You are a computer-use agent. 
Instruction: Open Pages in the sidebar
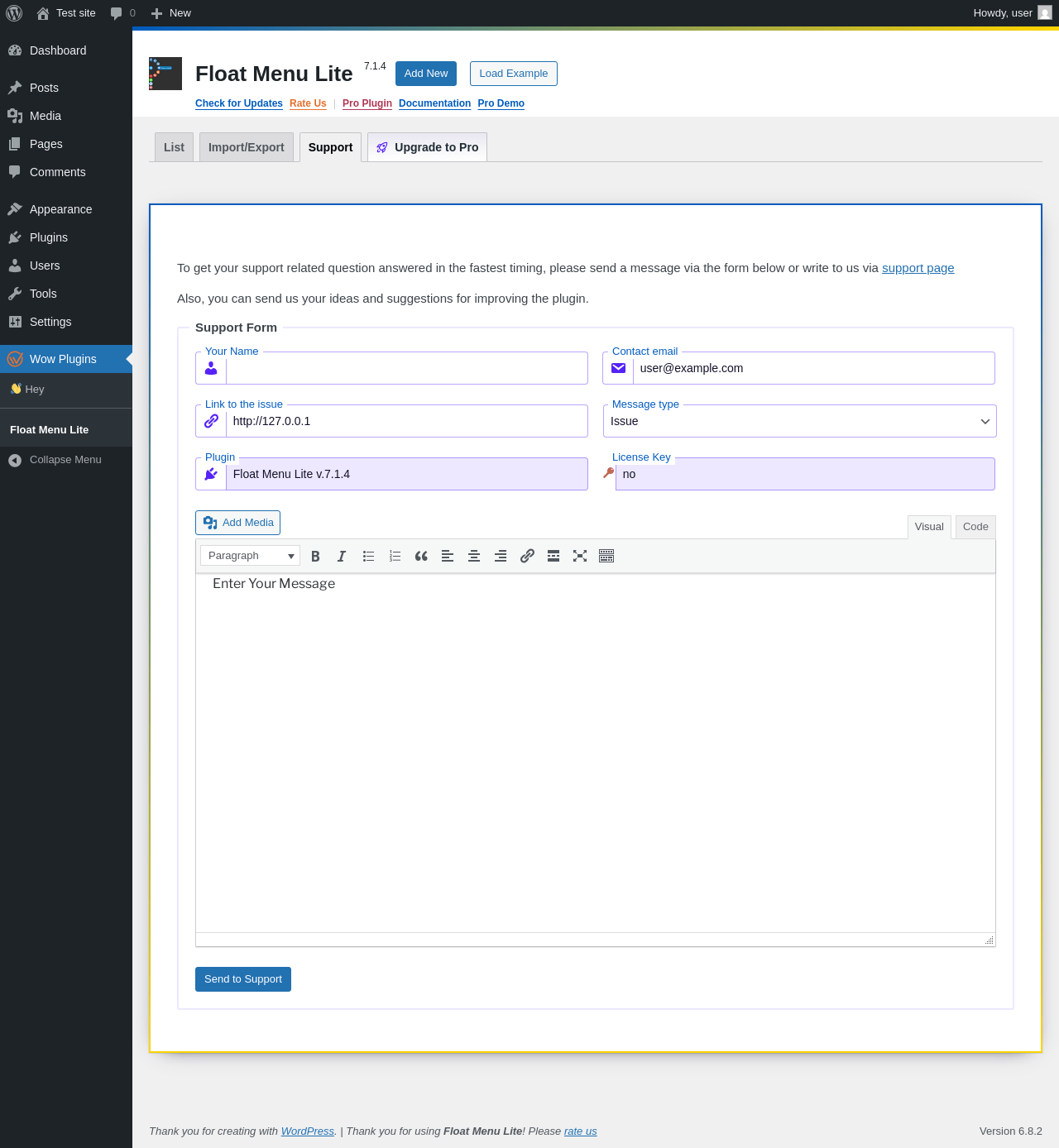point(66,144)
